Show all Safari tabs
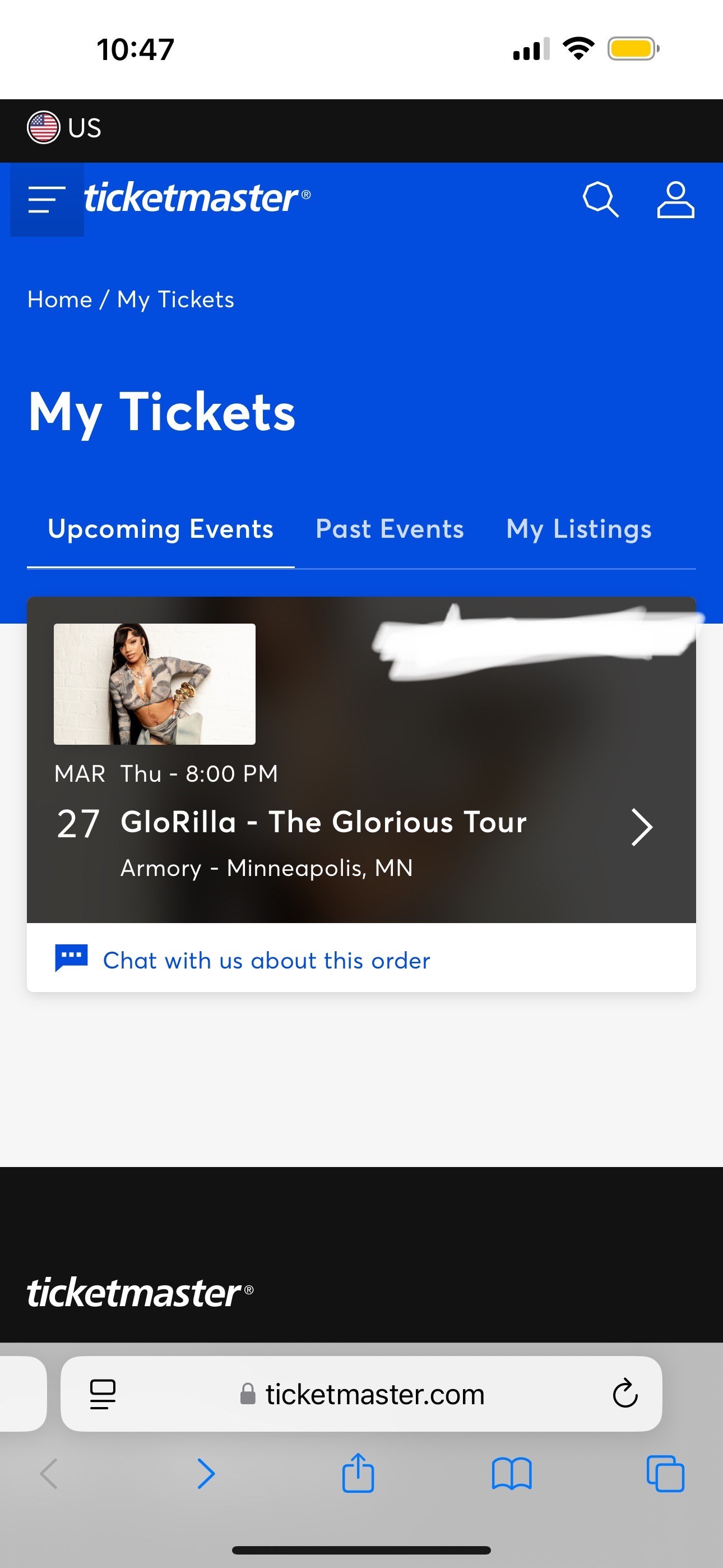The width and height of the screenshot is (723, 1568). point(665,1474)
